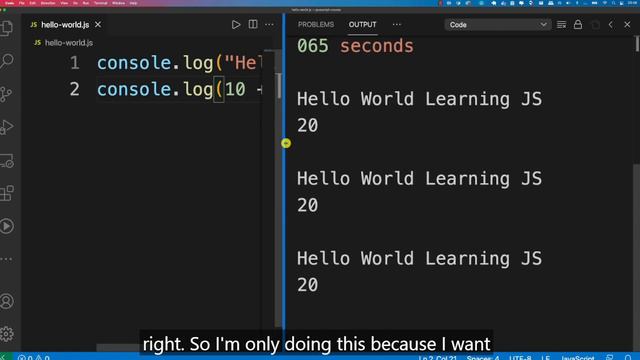The height and width of the screenshot is (360, 640).
Task: Switch to the PROBLEMS tab
Action: (316, 24)
